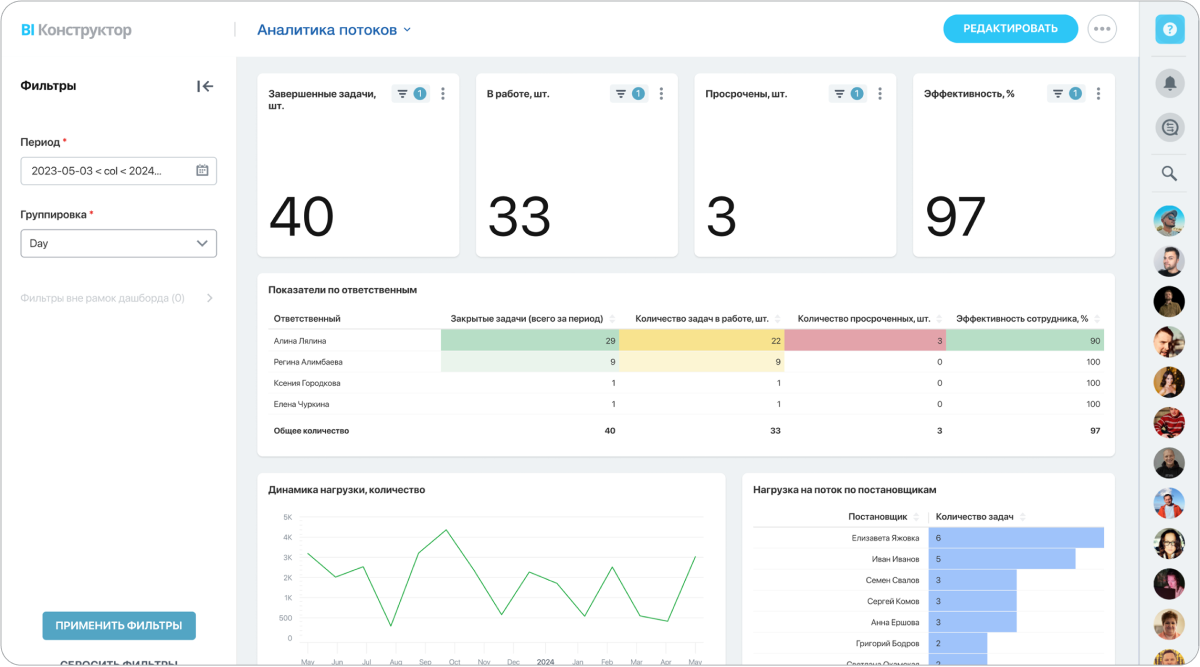The height and width of the screenshot is (667, 1200).
Task: Open the chat messages icon
Action: point(1169,127)
